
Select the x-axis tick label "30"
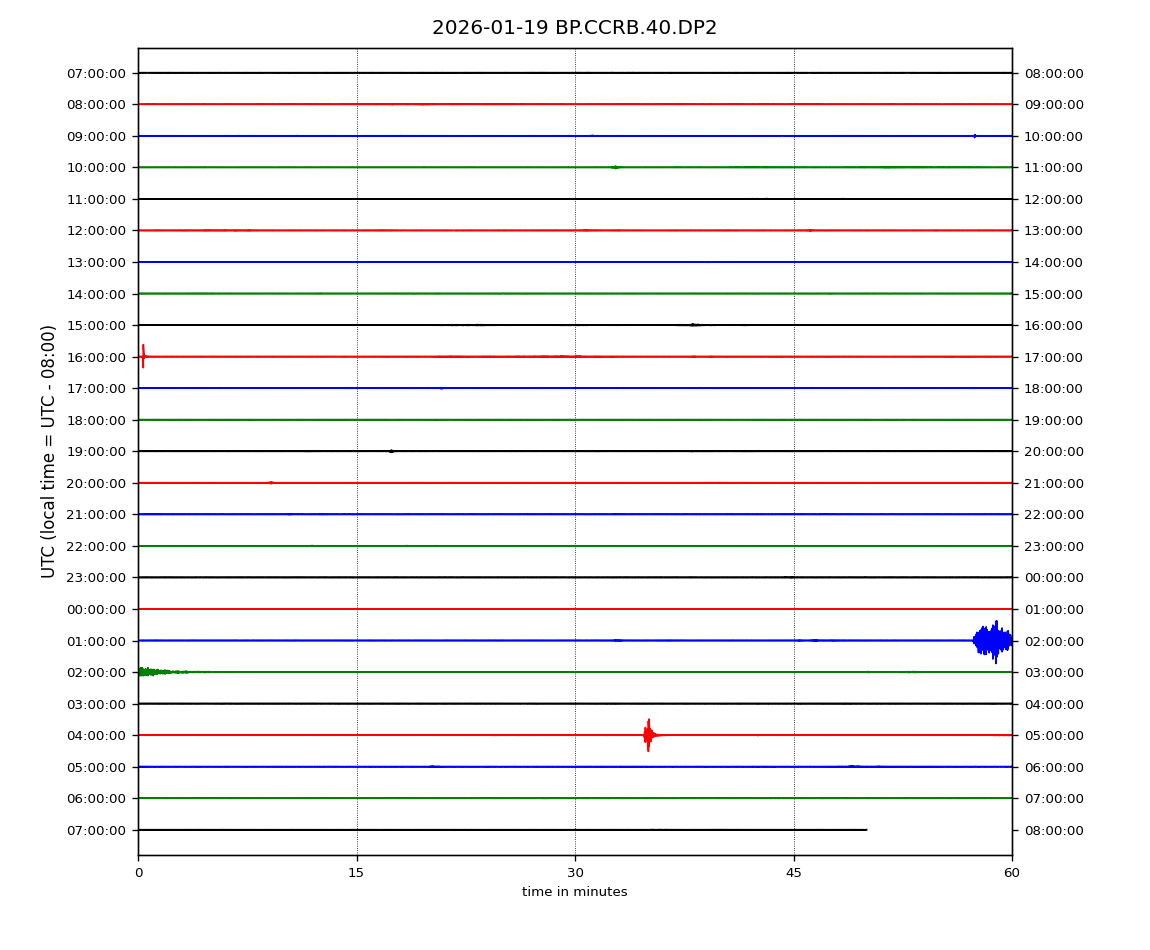575,873
